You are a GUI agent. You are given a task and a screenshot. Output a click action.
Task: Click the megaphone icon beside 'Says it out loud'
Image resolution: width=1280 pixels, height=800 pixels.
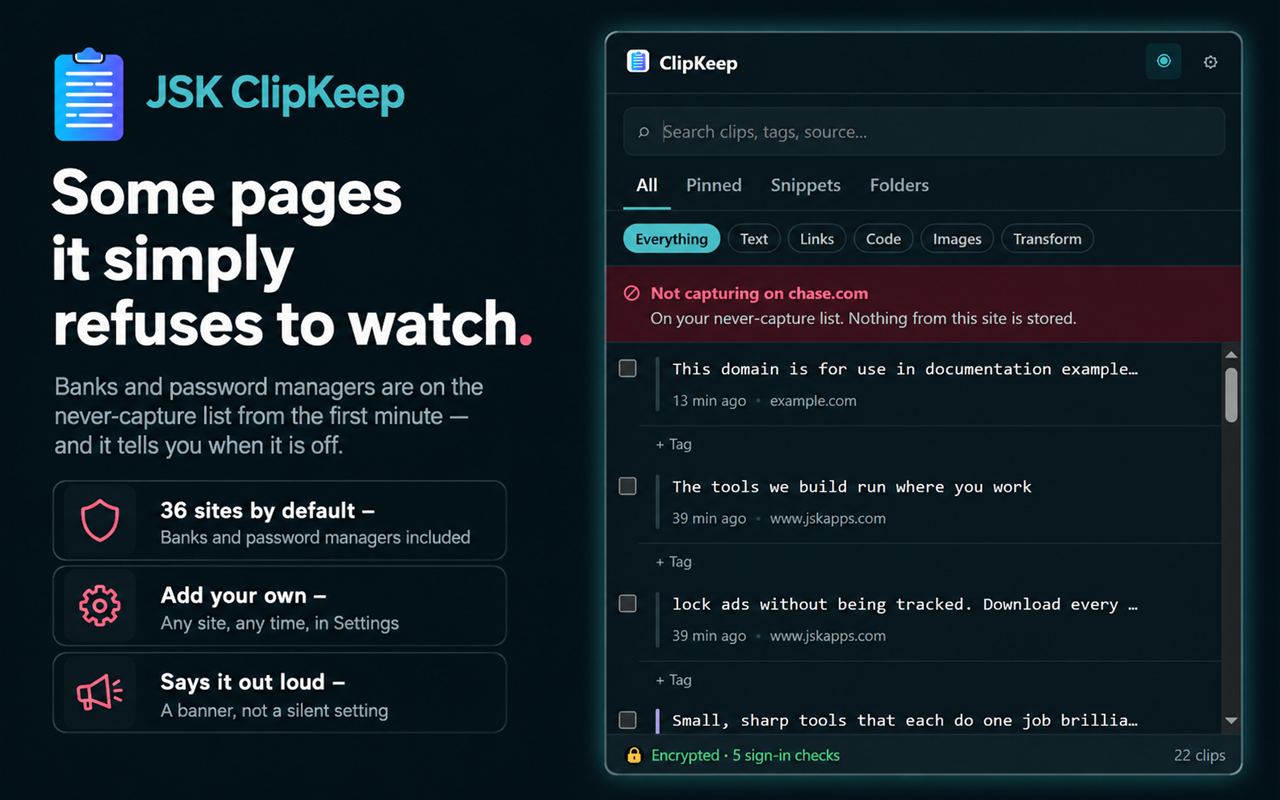pyautogui.click(x=99, y=692)
